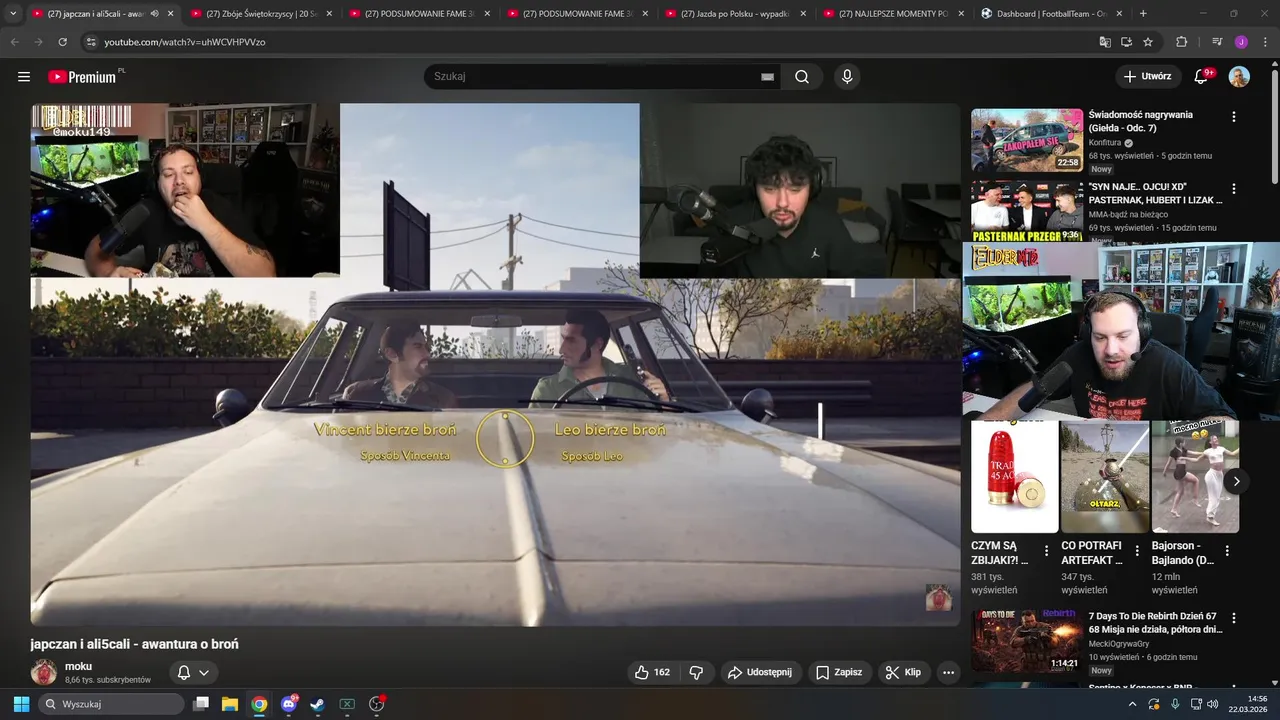The image size is (1280, 720).
Task: Open options for Świadomość nagrywania video
Action: click(1233, 117)
